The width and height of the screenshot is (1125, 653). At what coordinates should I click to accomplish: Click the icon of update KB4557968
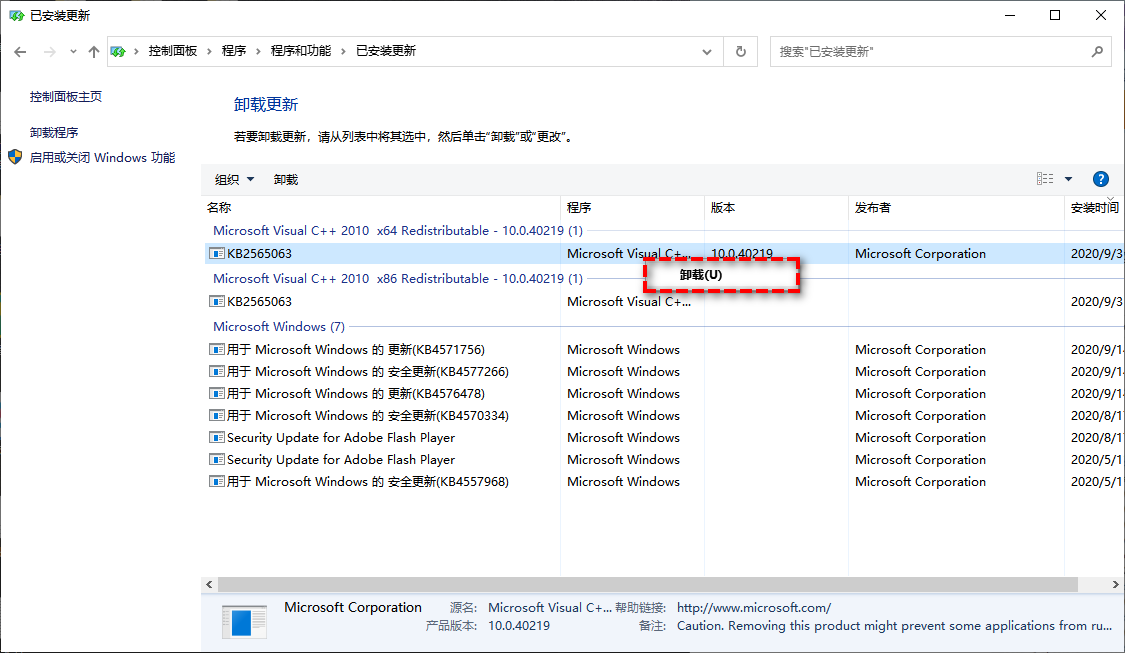[x=216, y=481]
